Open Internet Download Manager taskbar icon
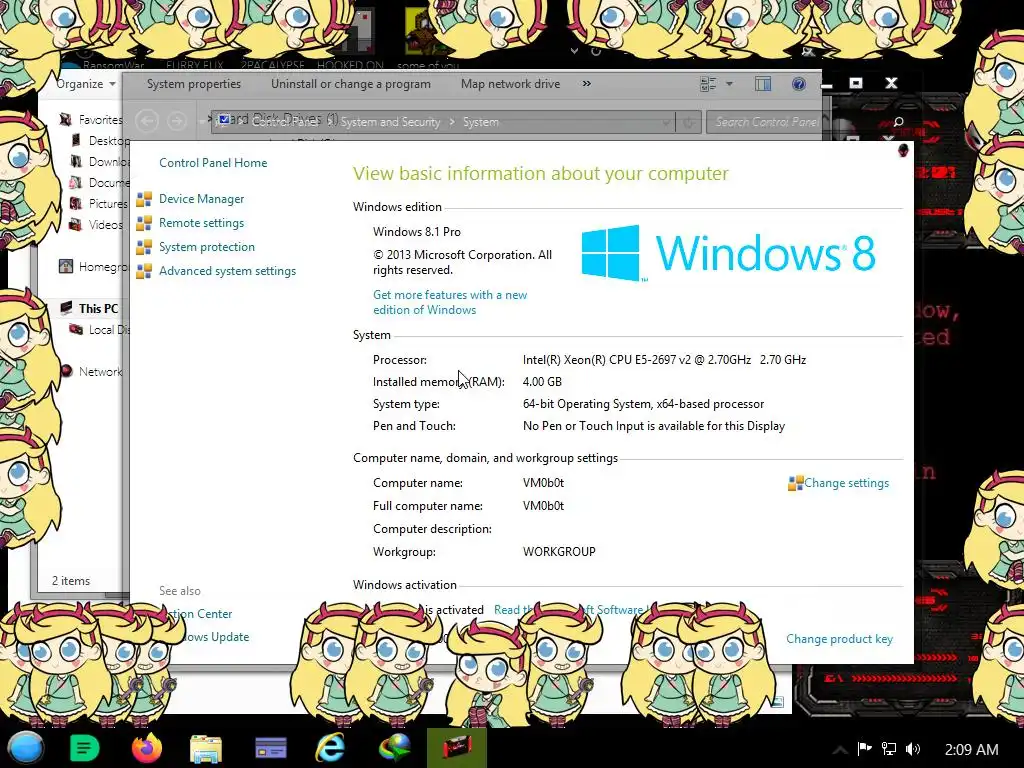Image resolution: width=1024 pixels, height=768 pixels. pos(394,748)
